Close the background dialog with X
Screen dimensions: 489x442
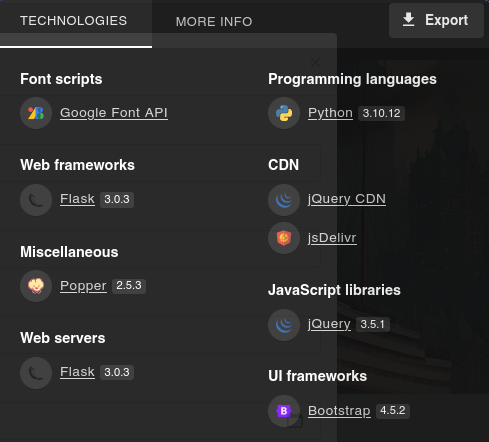[x=315, y=62]
